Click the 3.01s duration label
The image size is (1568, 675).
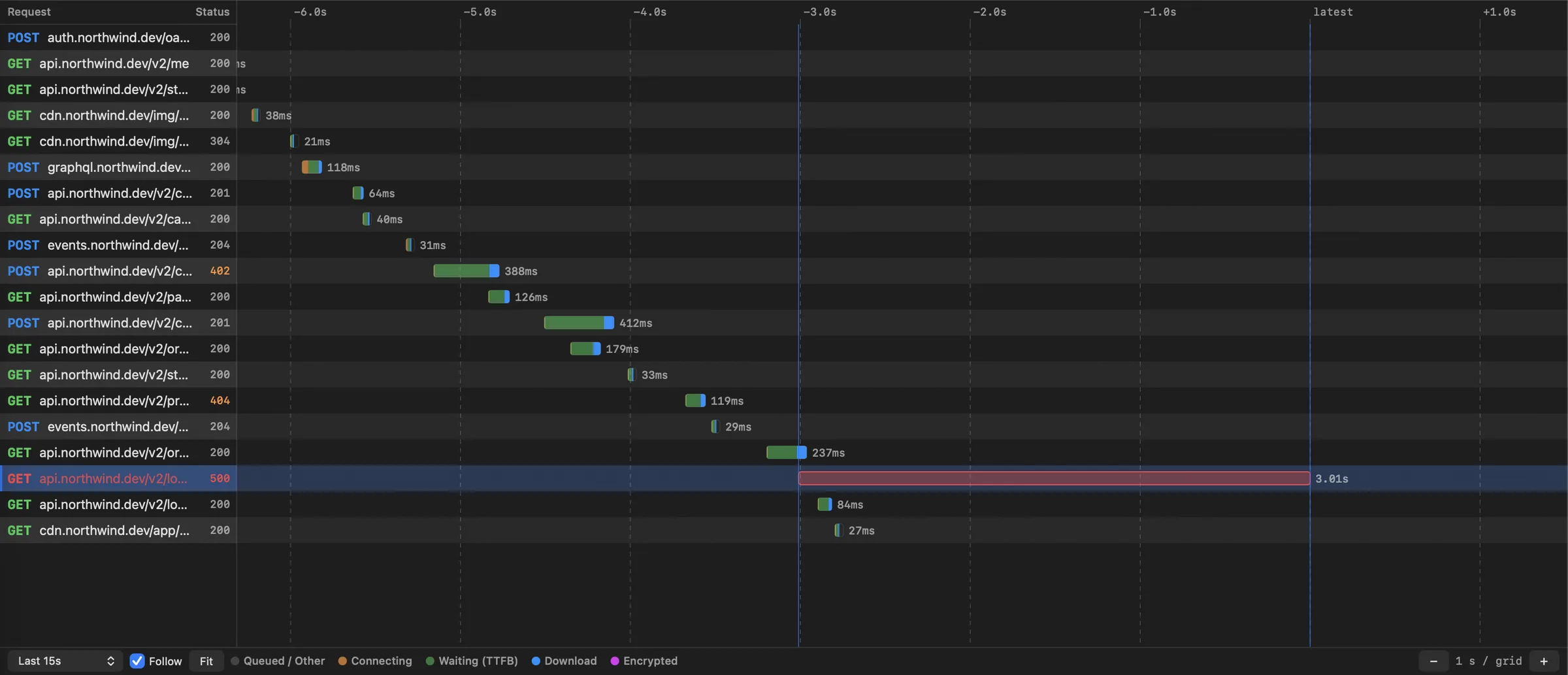(x=1331, y=478)
